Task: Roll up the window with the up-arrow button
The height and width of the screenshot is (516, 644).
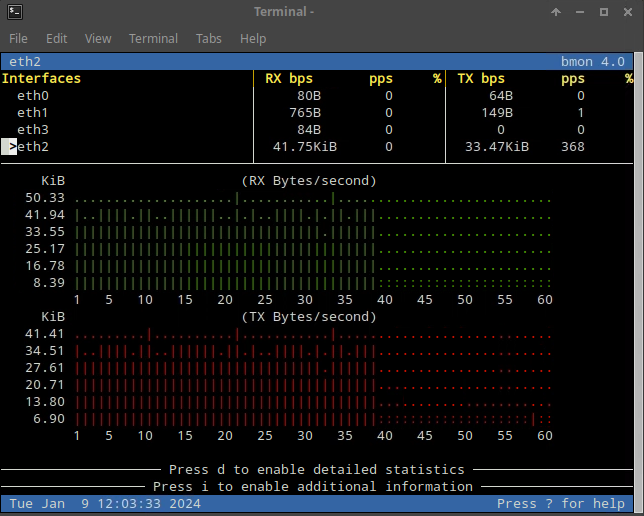Action: click(557, 12)
